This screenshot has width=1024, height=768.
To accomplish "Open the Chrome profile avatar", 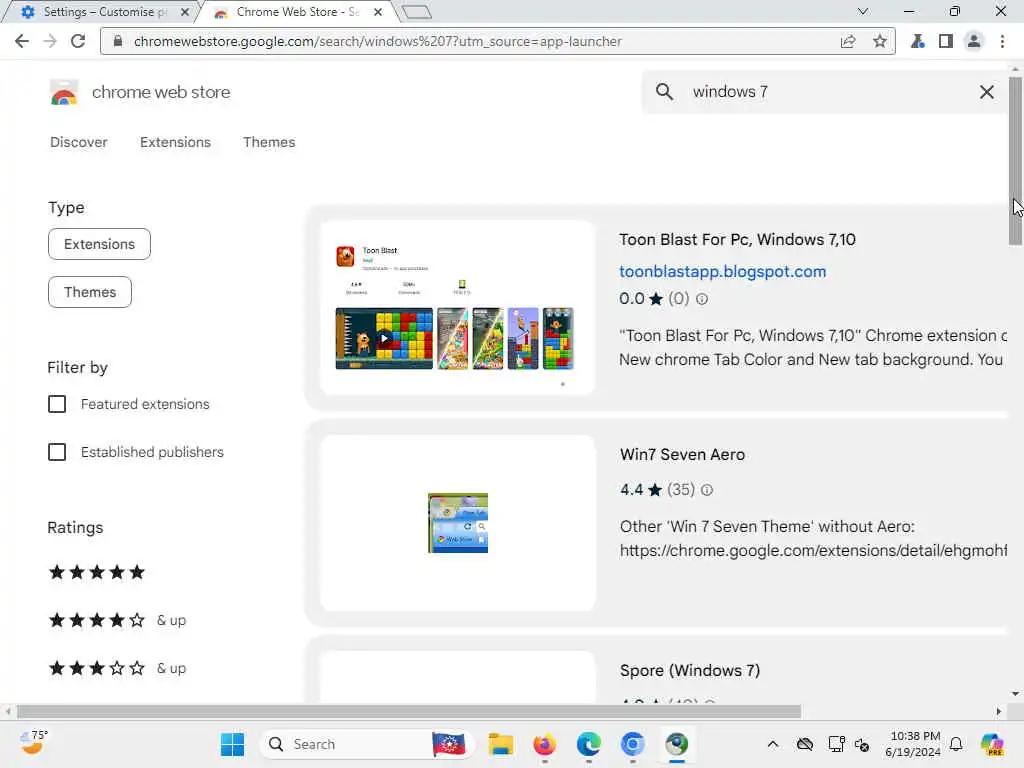I will [973, 41].
